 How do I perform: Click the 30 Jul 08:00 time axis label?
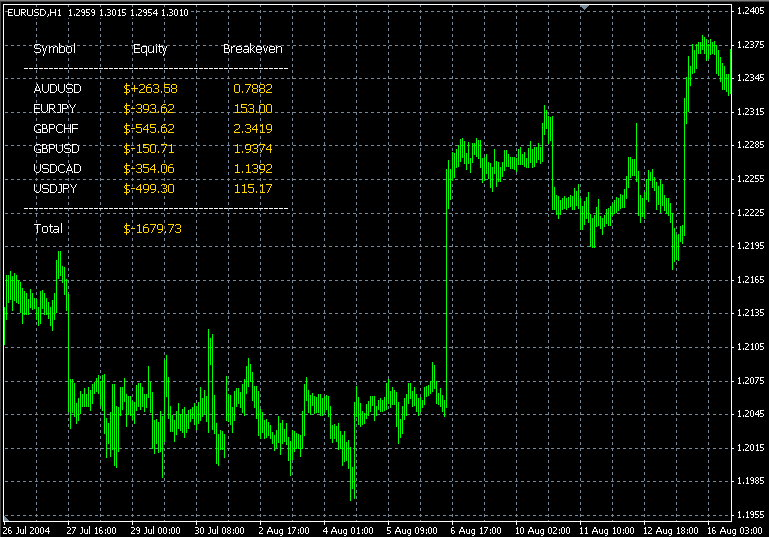pos(220,531)
